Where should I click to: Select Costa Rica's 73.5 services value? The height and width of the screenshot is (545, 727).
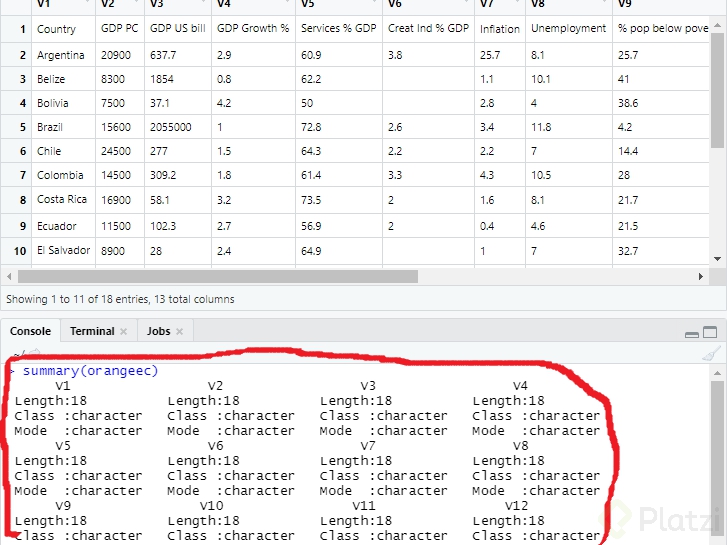339,200
